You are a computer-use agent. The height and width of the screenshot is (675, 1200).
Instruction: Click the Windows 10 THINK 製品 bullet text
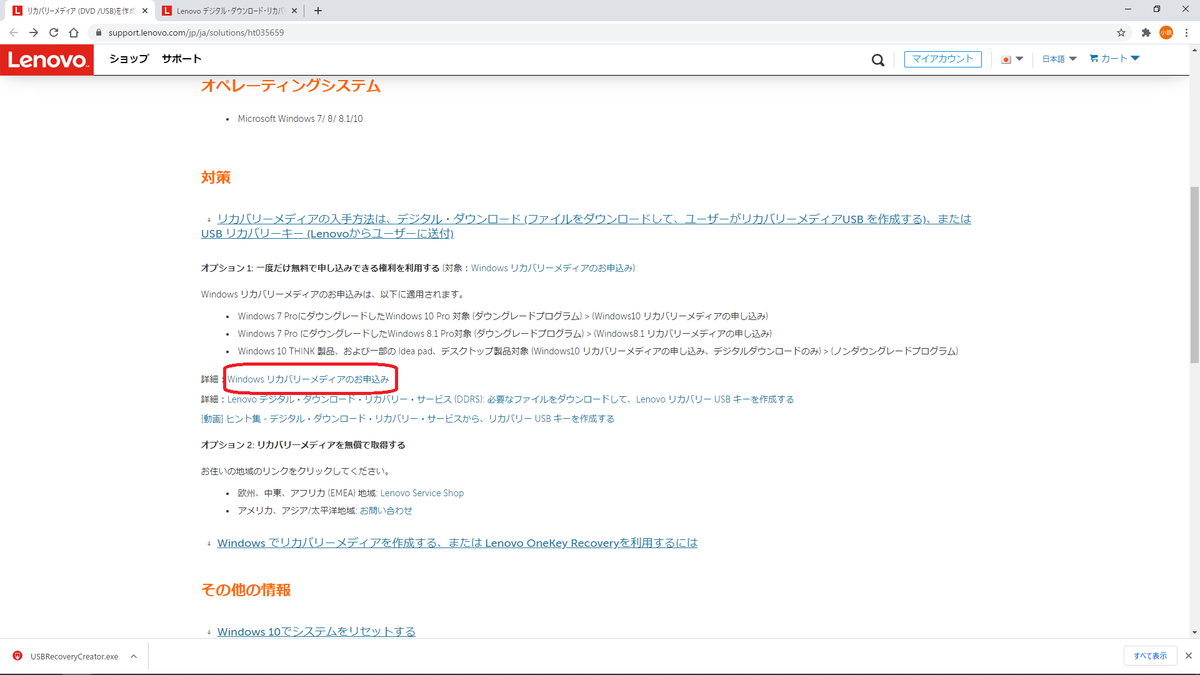598,352
